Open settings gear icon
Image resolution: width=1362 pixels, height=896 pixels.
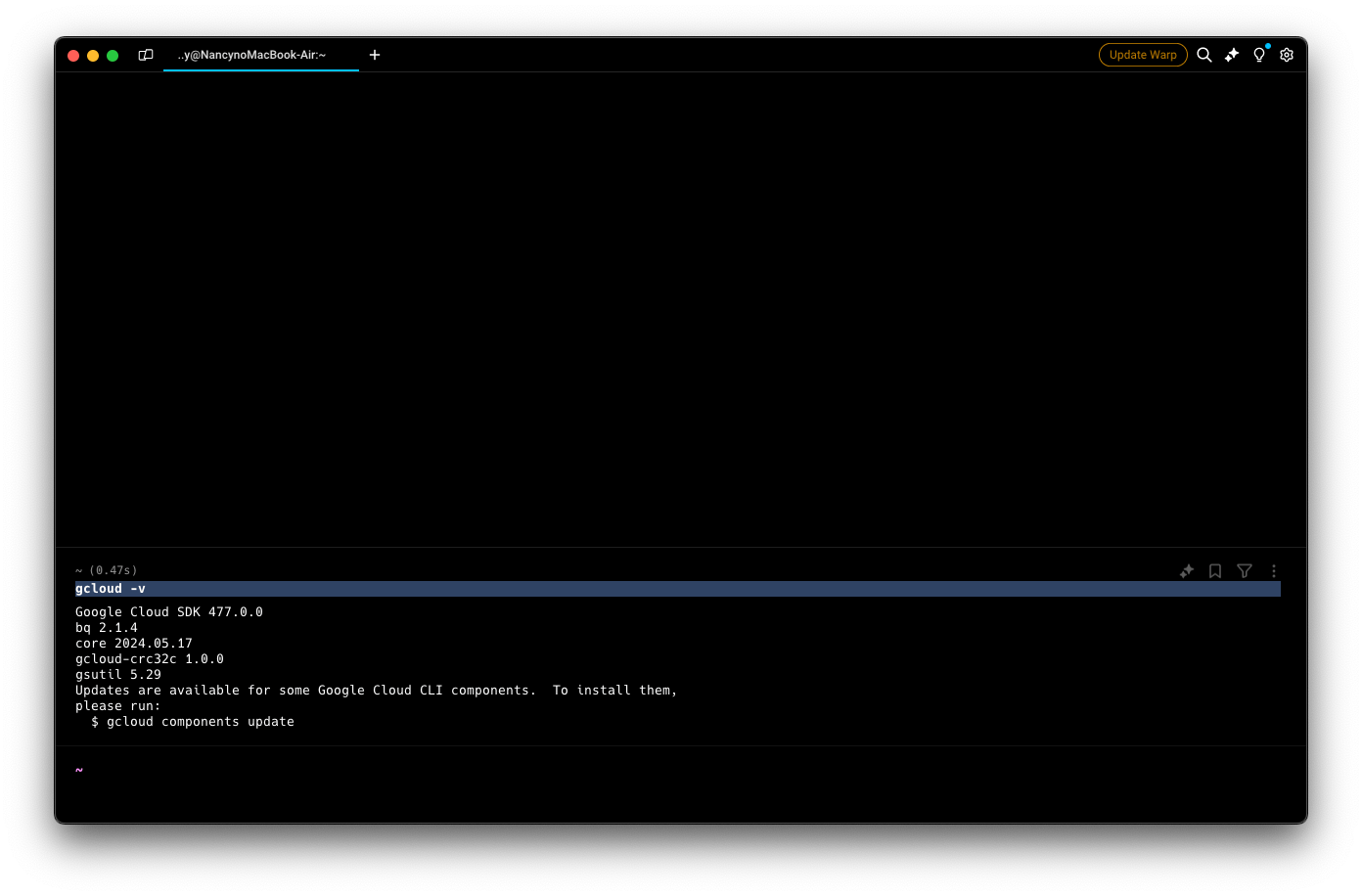coord(1287,55)
